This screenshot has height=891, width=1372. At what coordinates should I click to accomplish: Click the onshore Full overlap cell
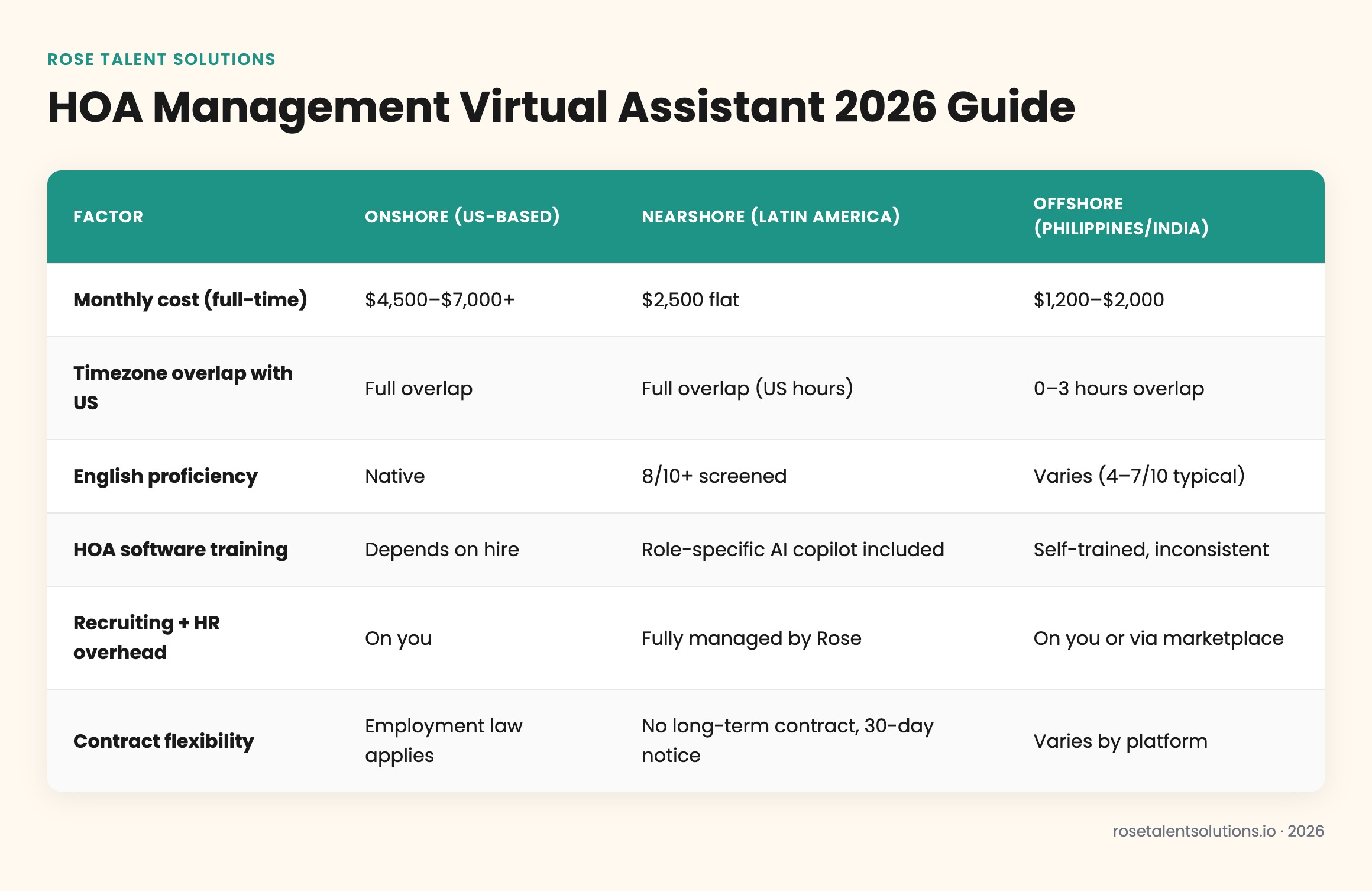[419, 389]
